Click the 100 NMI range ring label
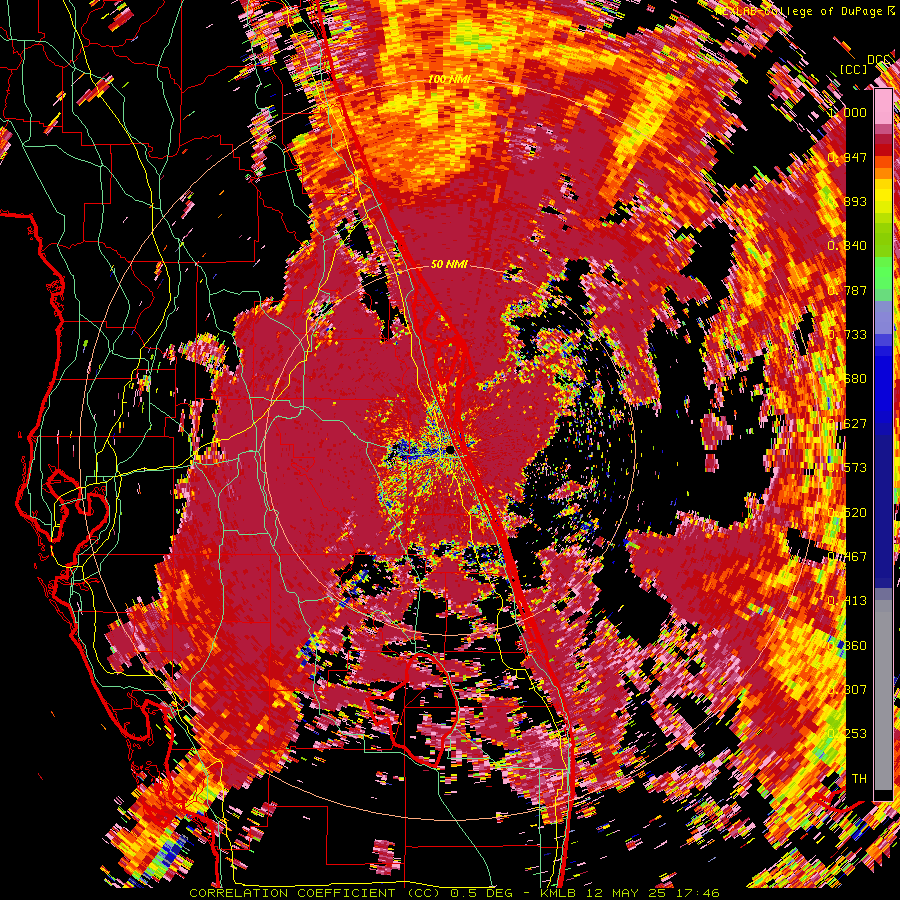The height and width of the screenshot is (900, 900). [x=449, y=78]
